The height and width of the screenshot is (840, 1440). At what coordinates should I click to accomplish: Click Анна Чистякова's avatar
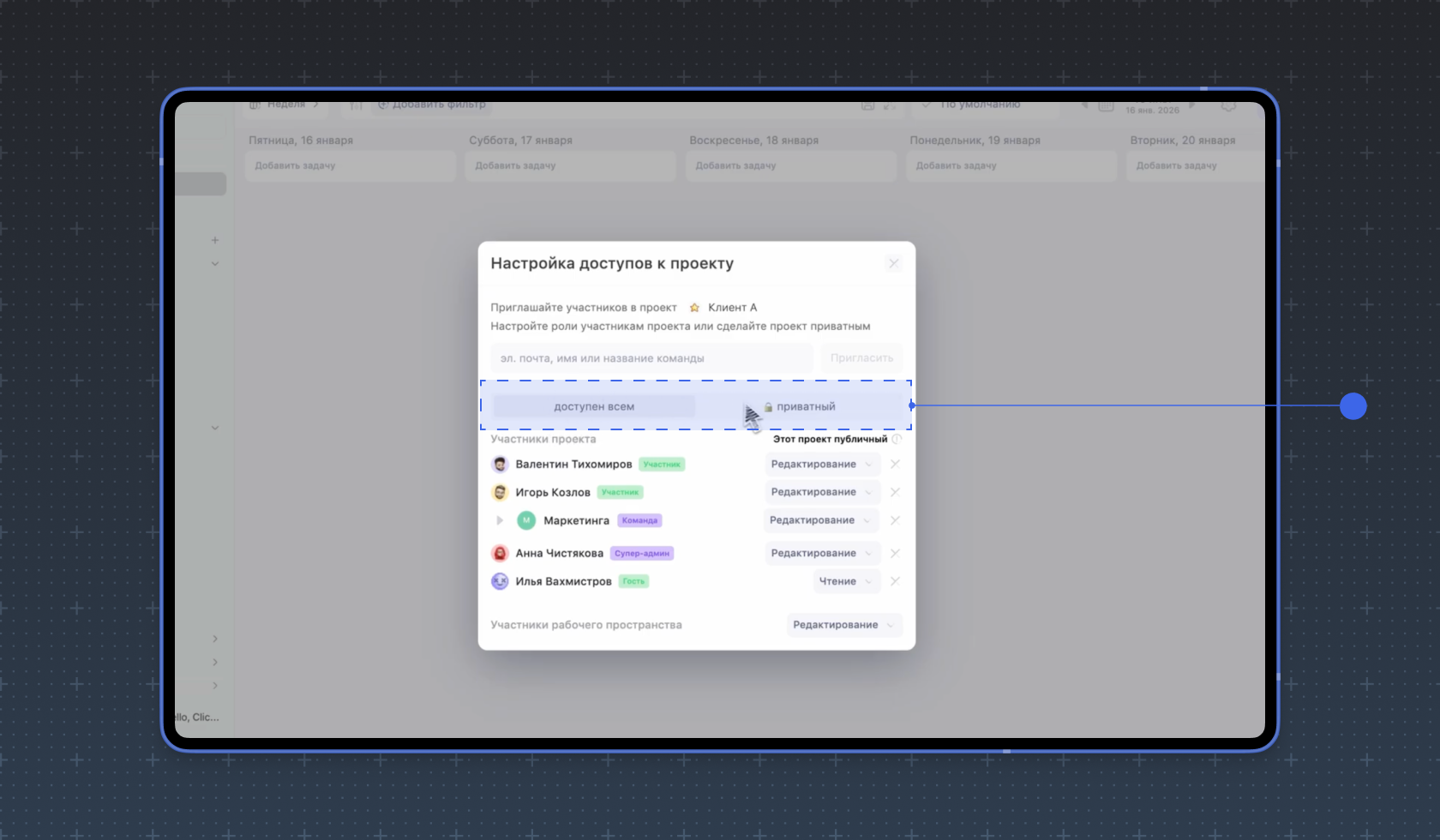point(500,553)
